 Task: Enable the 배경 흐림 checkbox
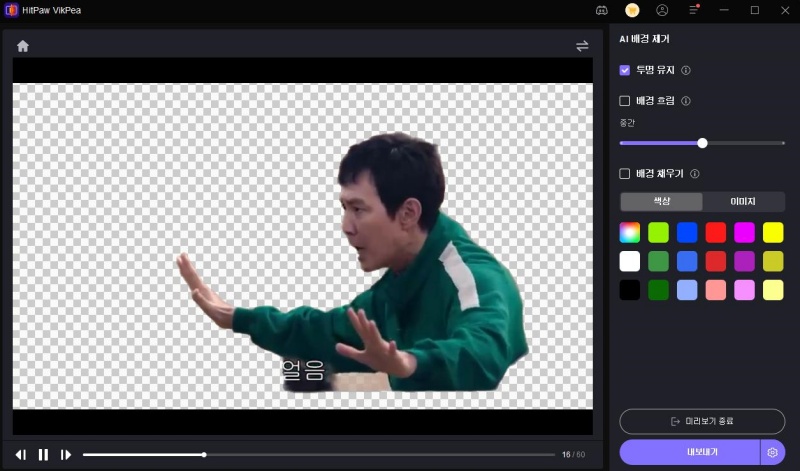(x=625, y=101)
